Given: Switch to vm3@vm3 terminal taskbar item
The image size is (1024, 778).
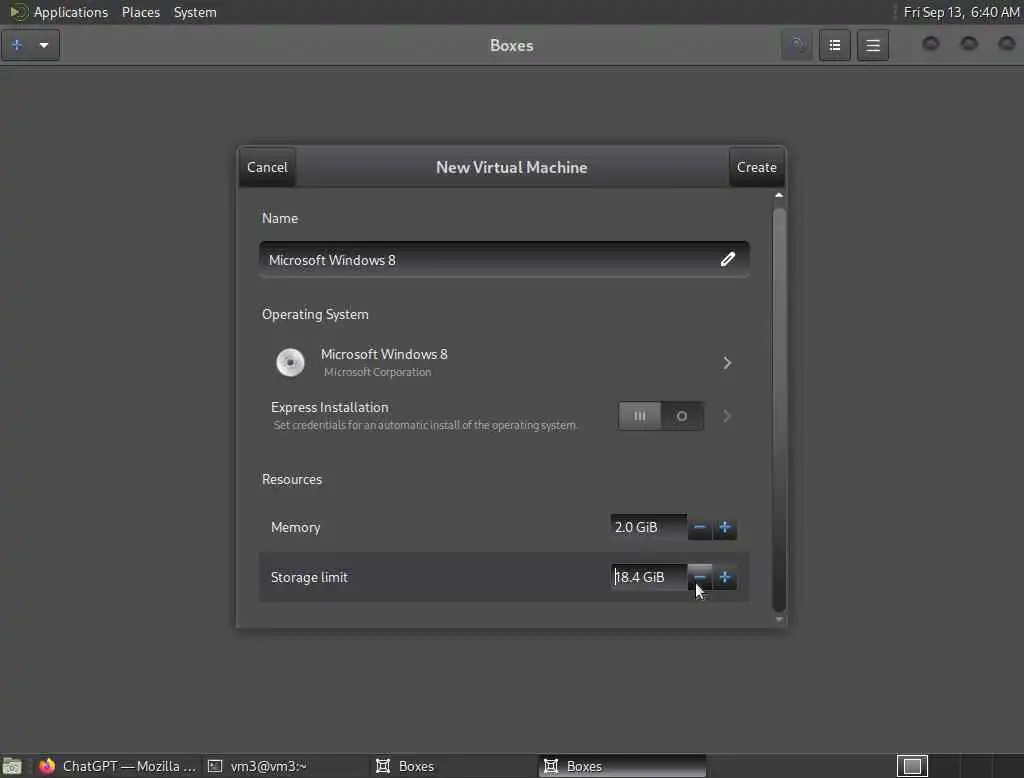Looking at the screenshot, I should (x=285, y=766).
